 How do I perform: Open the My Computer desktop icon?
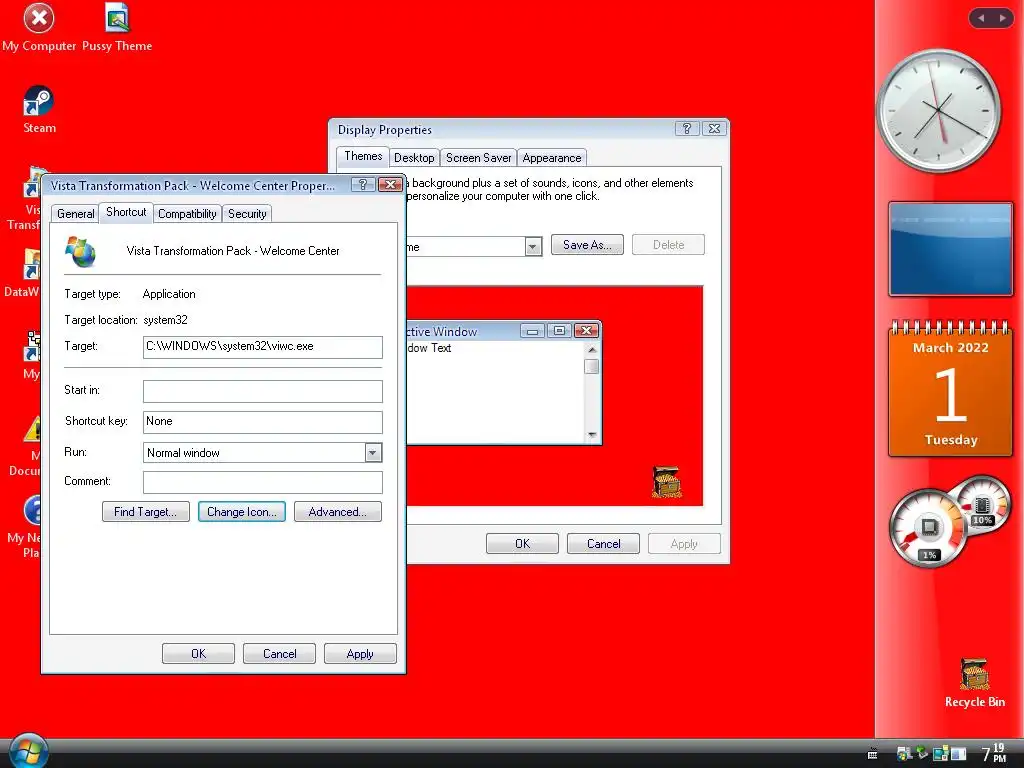(39, 27)
